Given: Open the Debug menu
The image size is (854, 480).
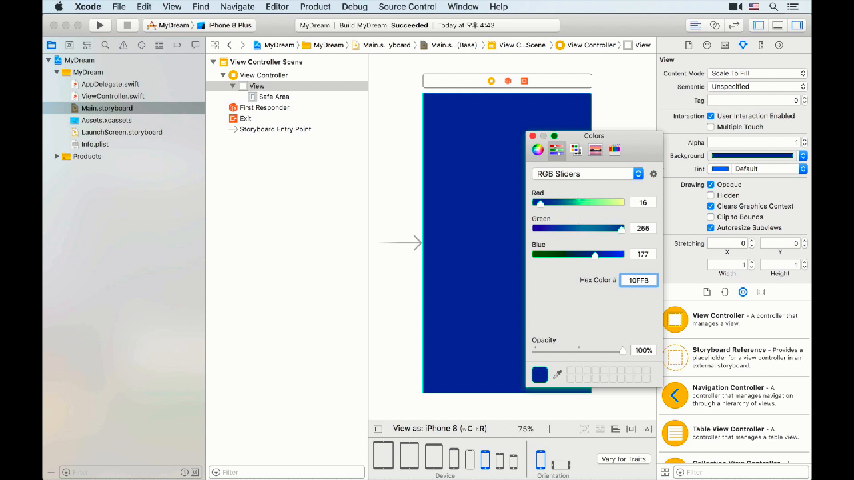Looking at the screenshot, I should tap(355, 7).
